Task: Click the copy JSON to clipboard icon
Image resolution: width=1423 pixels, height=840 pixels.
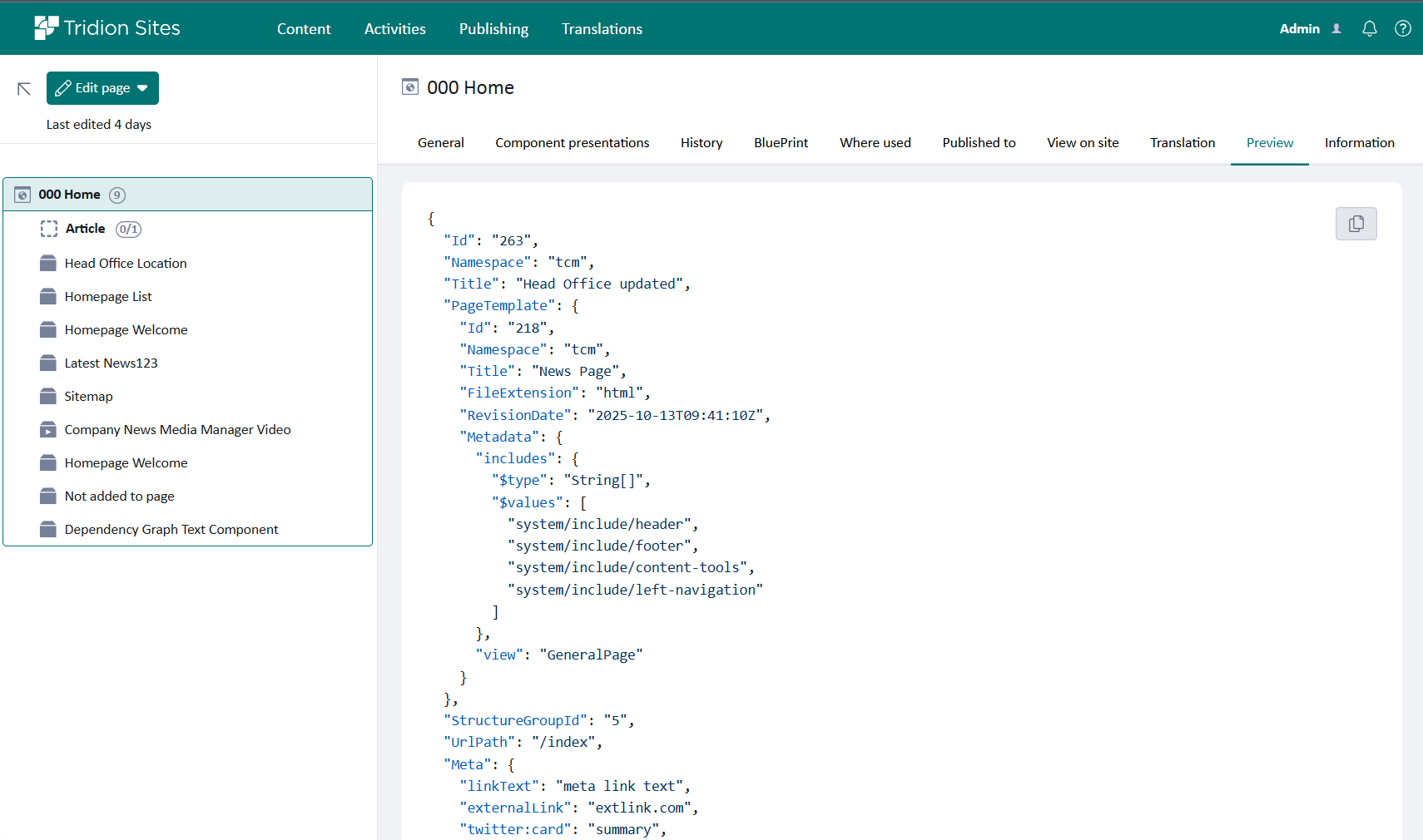Action: pyautogui.click(x=1356, y=224)
